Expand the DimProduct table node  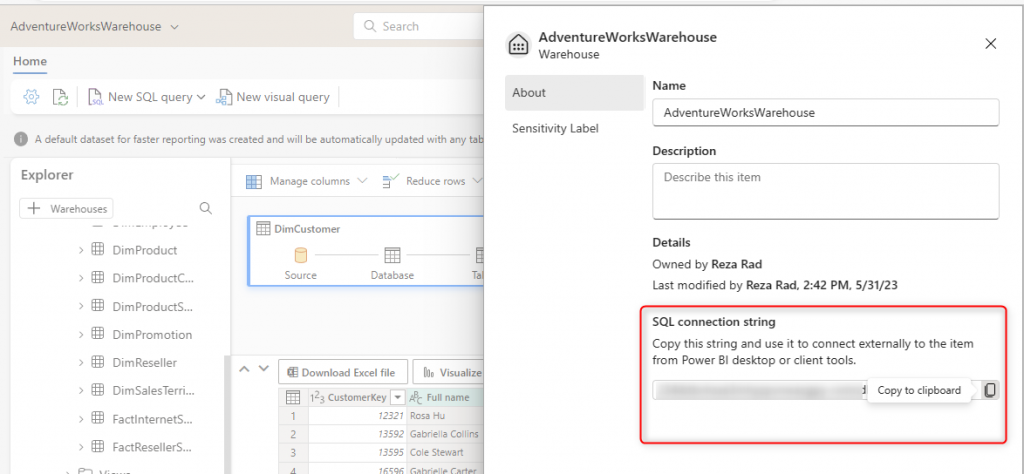81,250
